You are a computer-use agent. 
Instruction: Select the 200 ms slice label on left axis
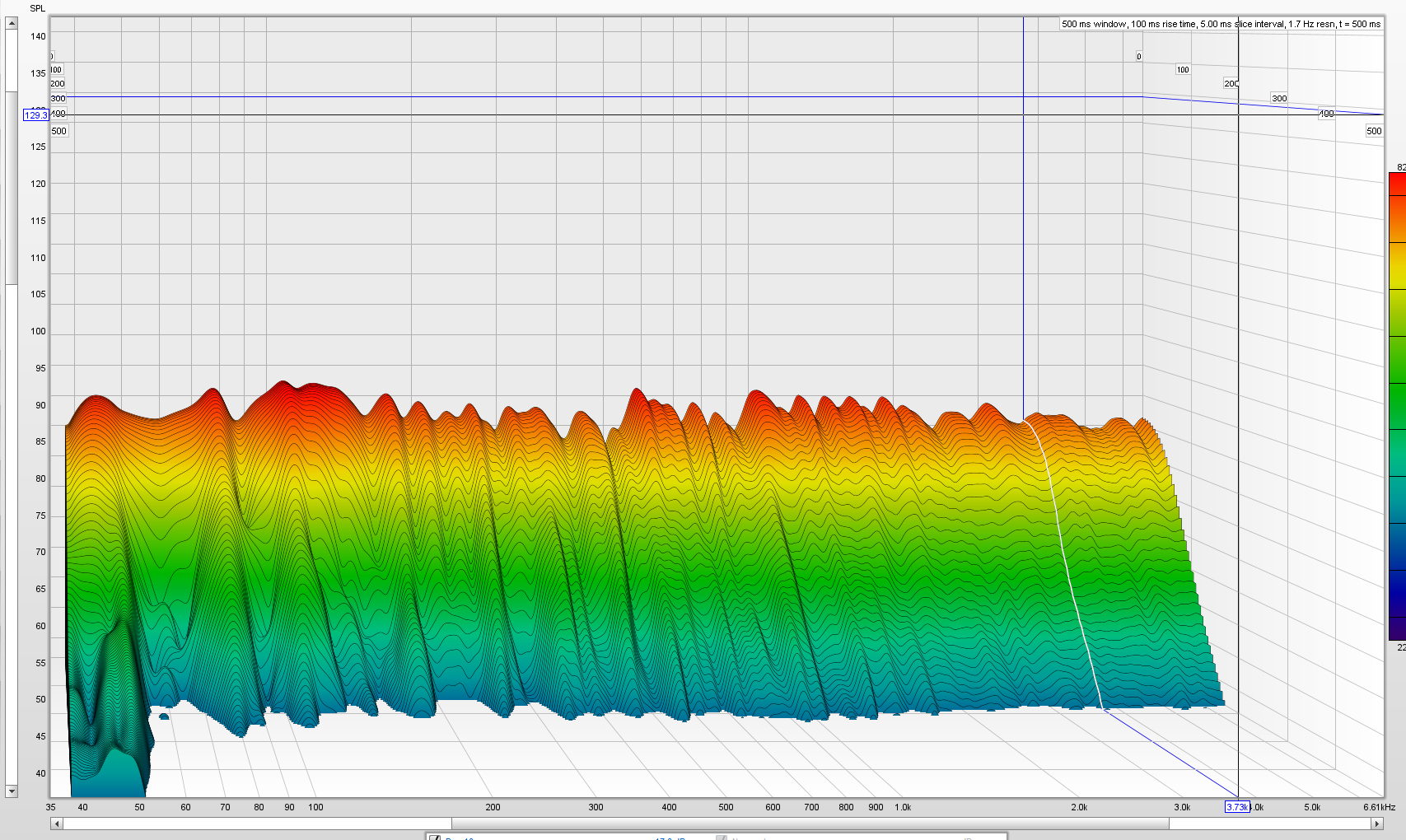click(56, 83)
